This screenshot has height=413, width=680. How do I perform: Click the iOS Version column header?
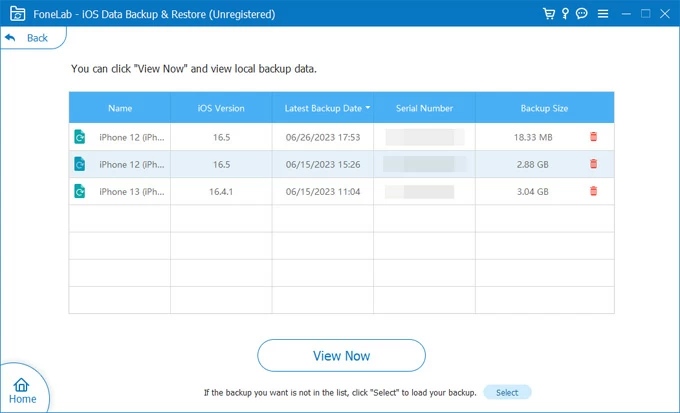pyautogui.click(x=221, y=108)
